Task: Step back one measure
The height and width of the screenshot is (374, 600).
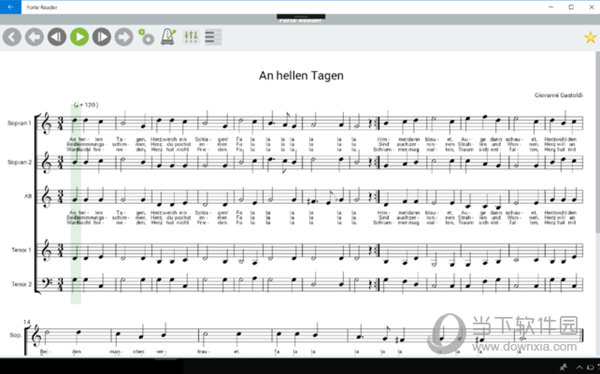Action: (x=57, y=37)
